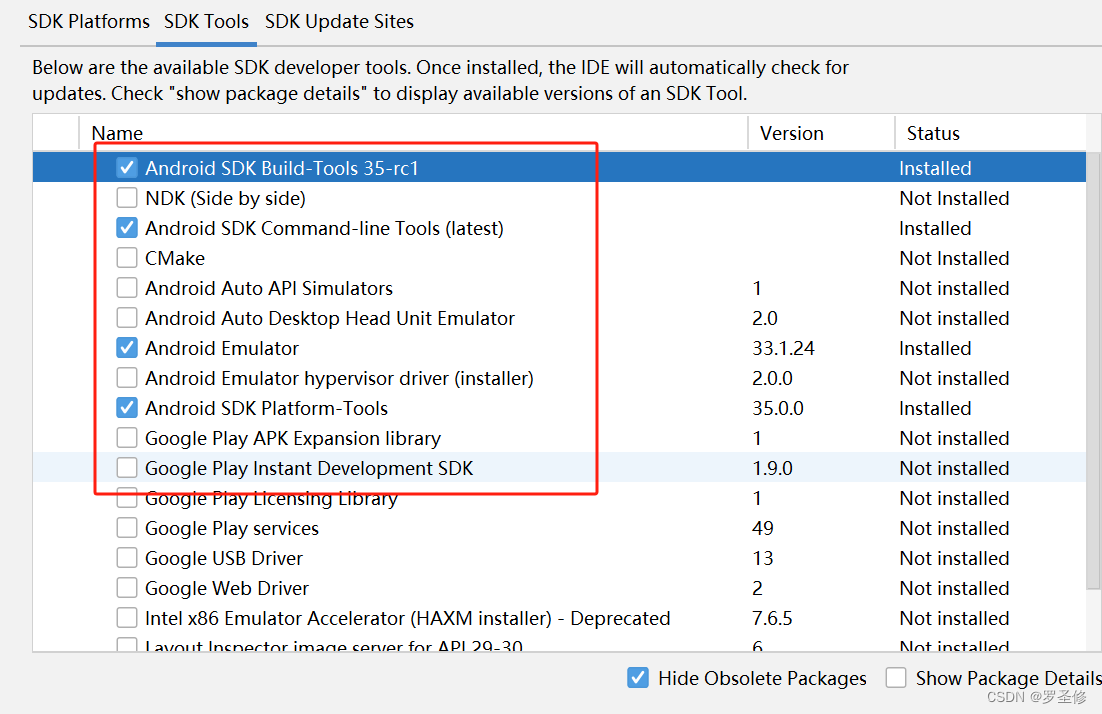Click 'Installed' status of Android Emulator row
This screenshot has height=714, width=1102.
(x=935, y=349)
